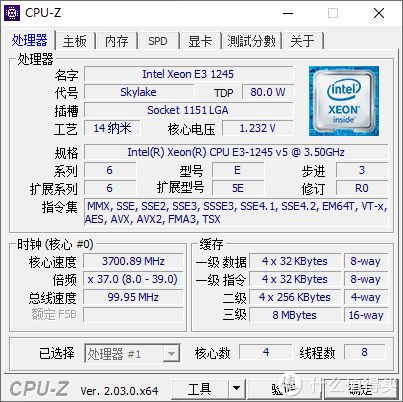Viewport: 403px width, 402px height.
Task: Click the CPU-Z app icon in title bar
Action: (x=12, y=13)
